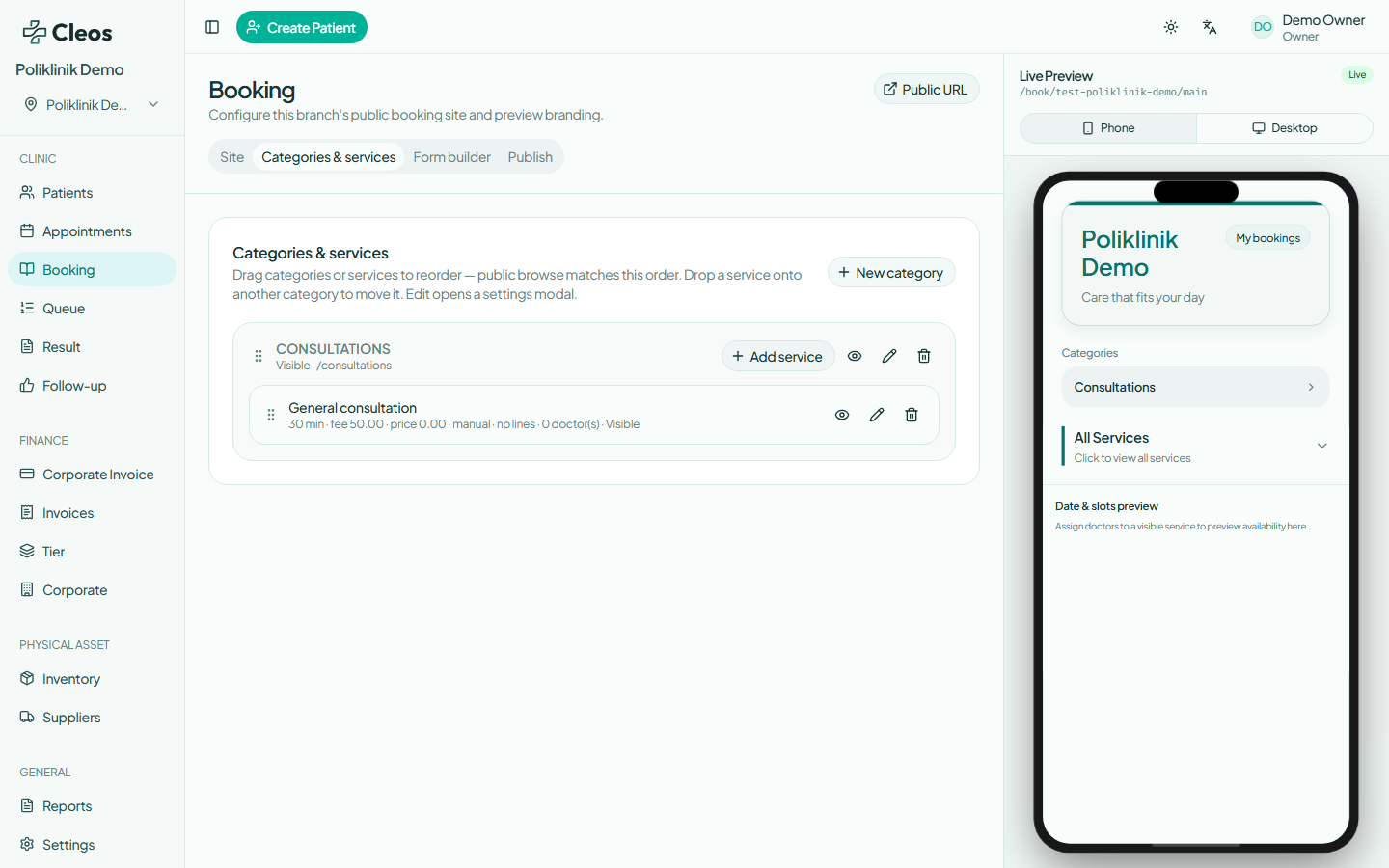Open Settings from the sidebar
This screenshot has height=868, width=1389.
point(93,845)
